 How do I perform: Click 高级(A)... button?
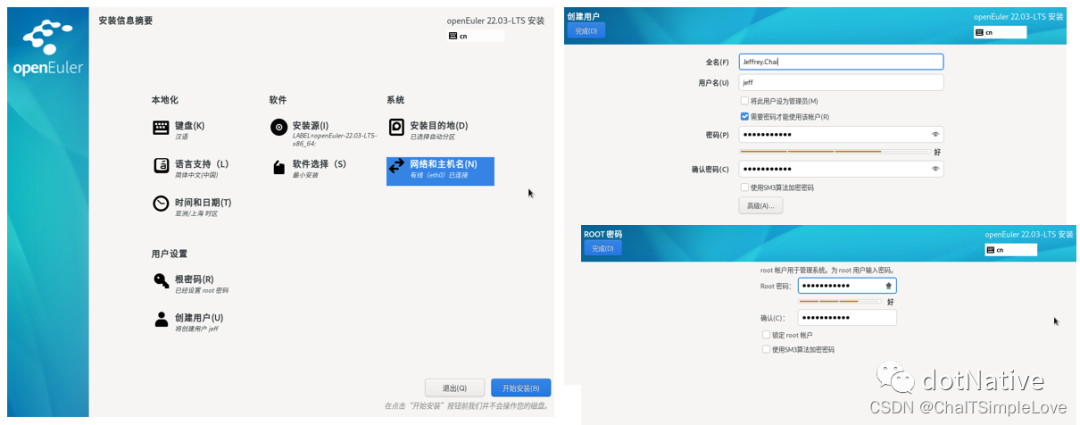[x=760, y=205]
